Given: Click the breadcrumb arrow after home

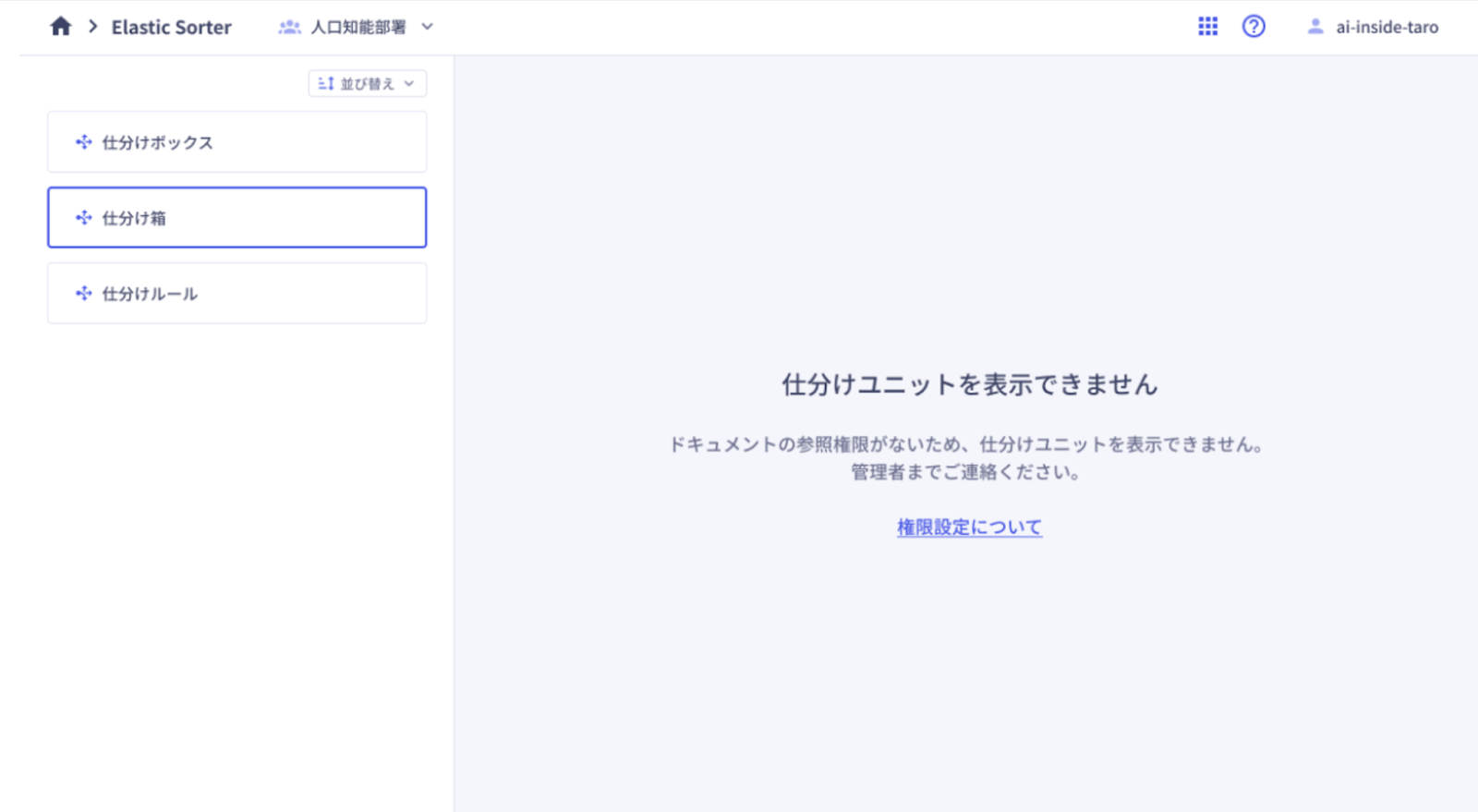Looking at the screenshot, I should 92,27.
